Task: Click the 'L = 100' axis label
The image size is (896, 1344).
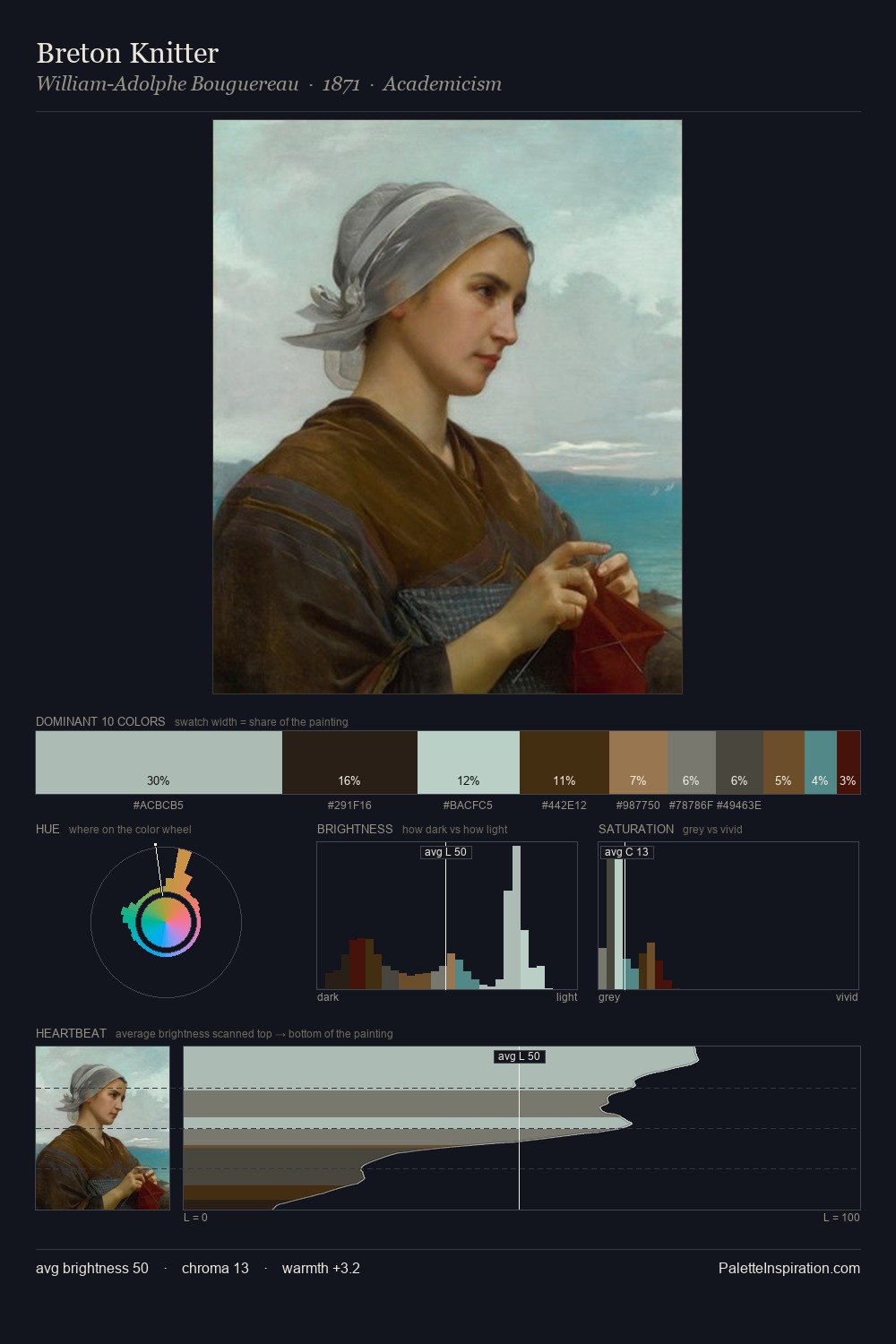Action: (x=841, y=1218)
